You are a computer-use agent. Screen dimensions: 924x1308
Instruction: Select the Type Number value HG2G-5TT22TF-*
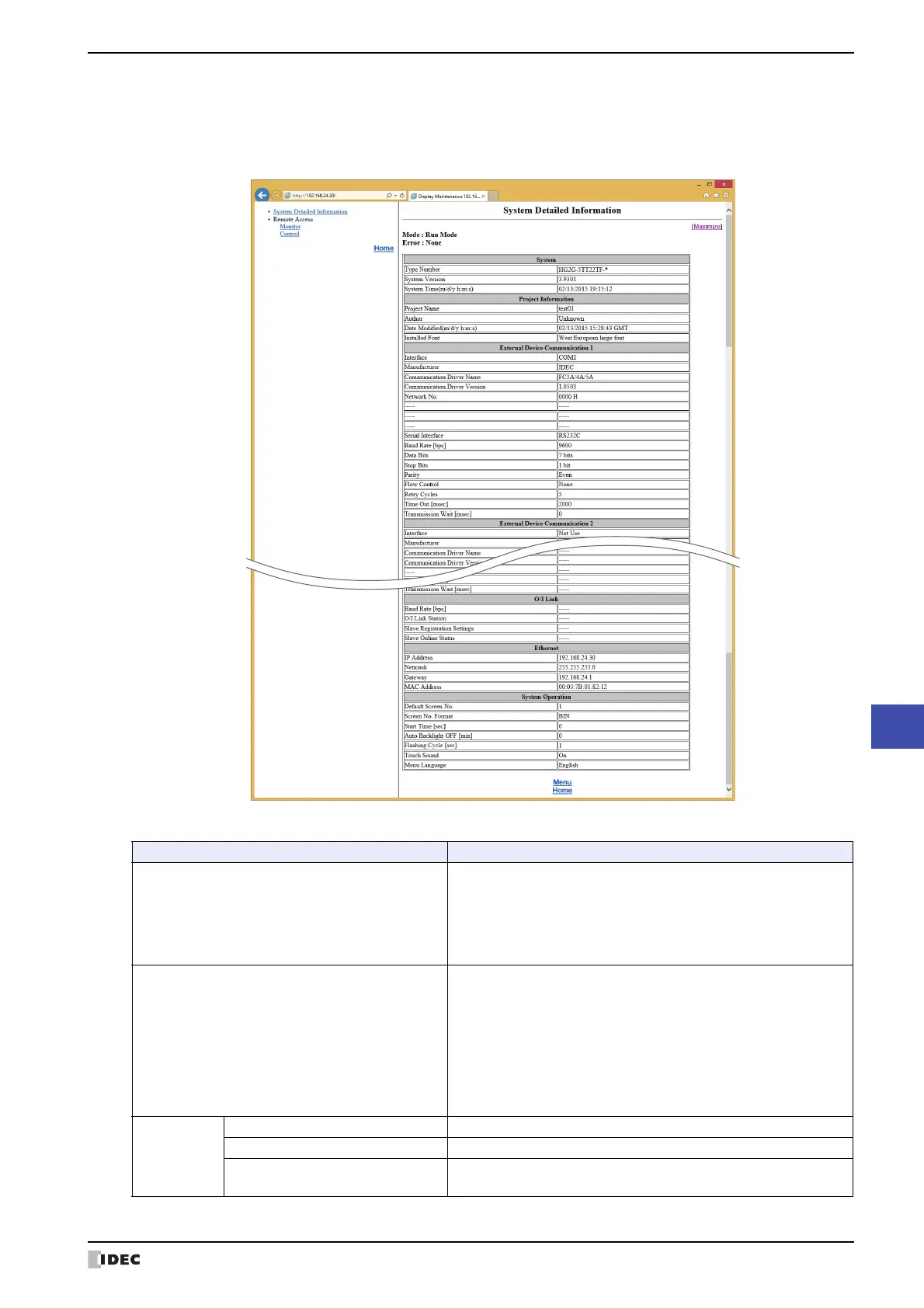pyautogui.click(x=583, y=270)
